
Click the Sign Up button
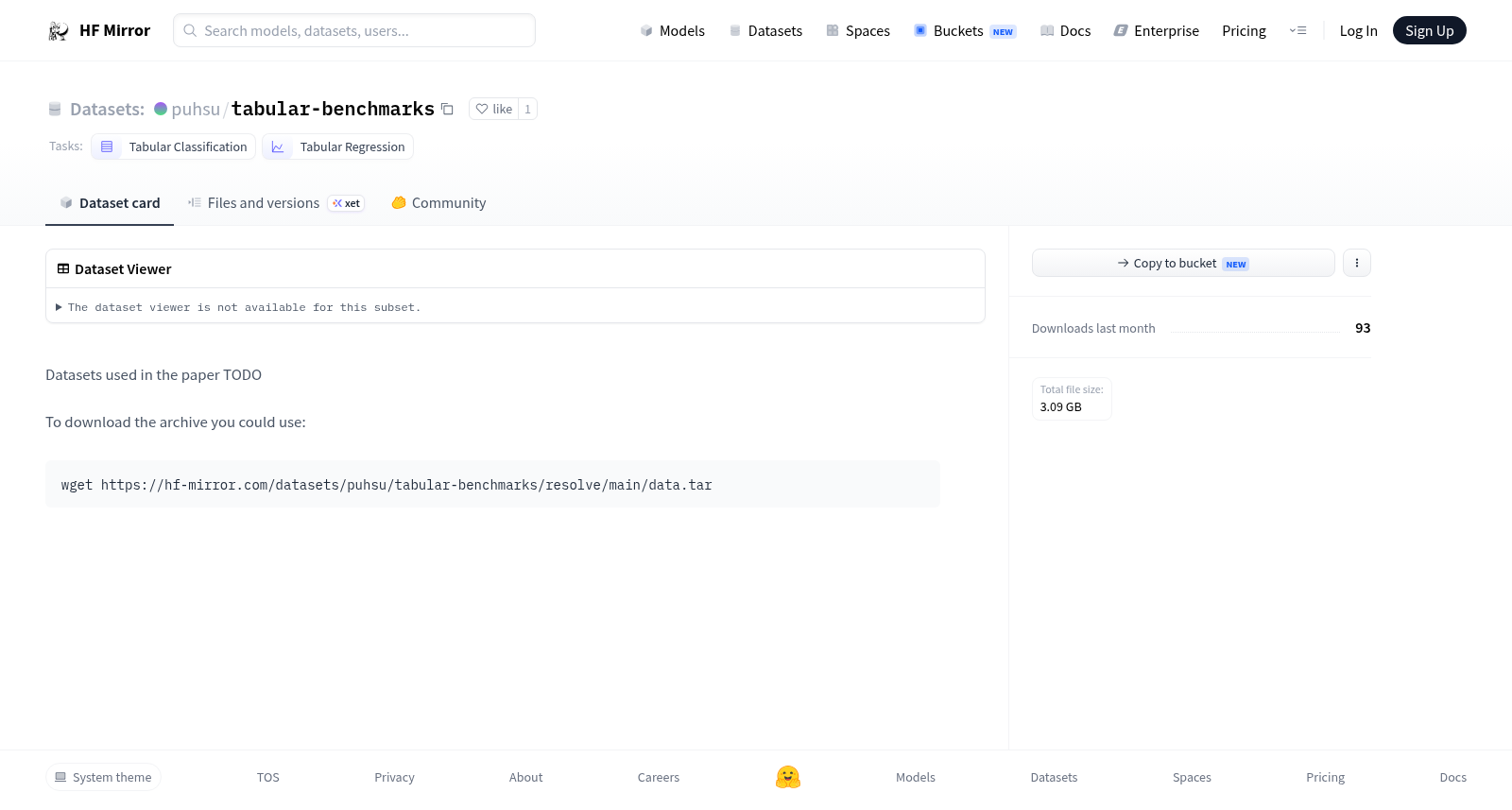pyautogui.click(x=1429, y=30)
